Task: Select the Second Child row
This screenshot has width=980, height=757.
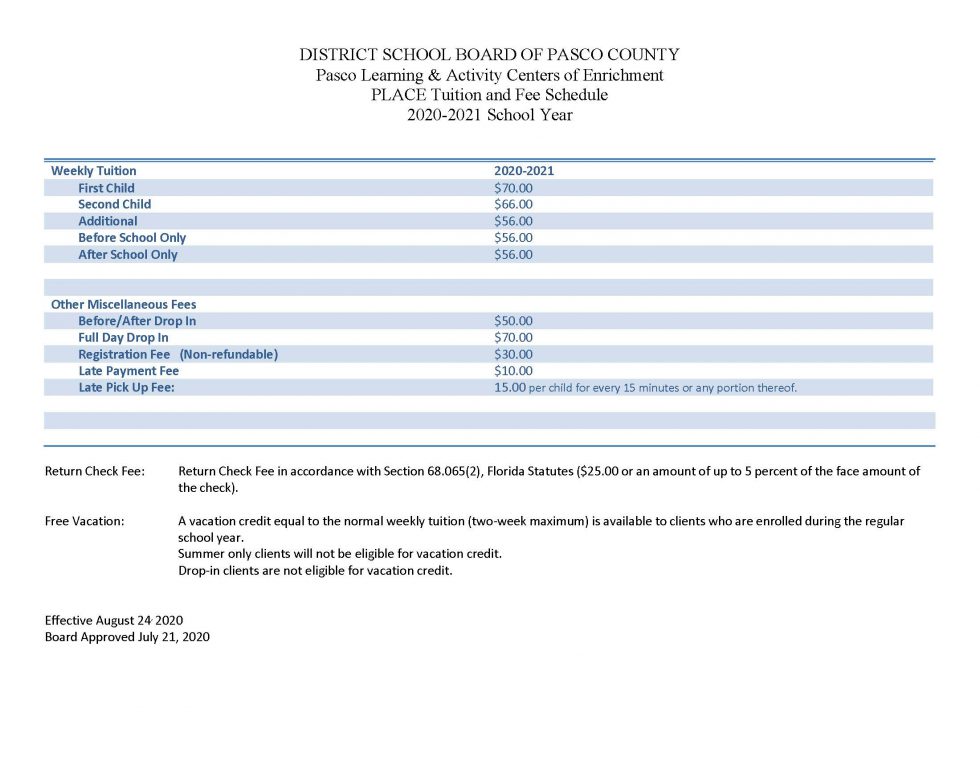Action: pos(114,204)
